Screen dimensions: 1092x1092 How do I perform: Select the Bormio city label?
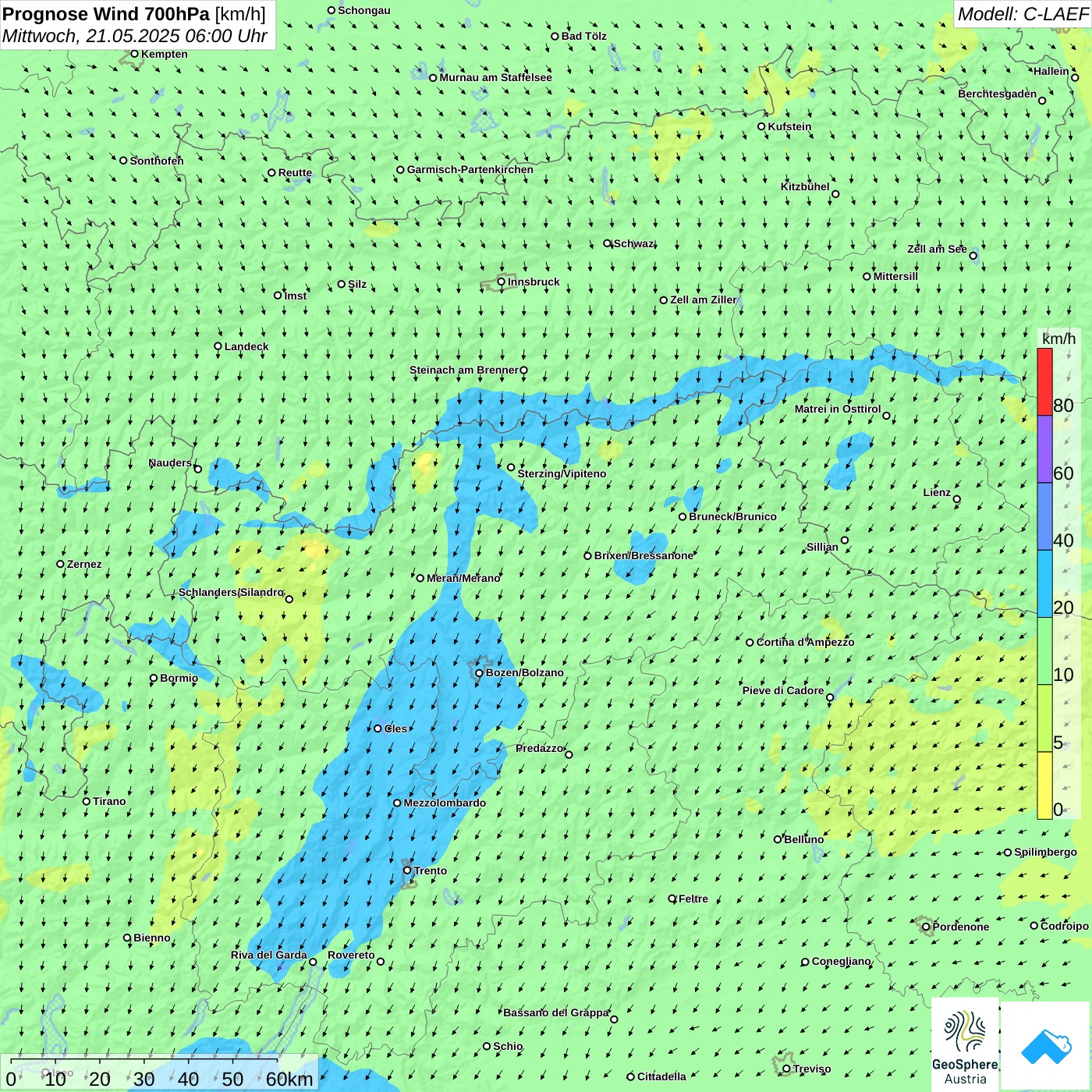pos(179,678)
